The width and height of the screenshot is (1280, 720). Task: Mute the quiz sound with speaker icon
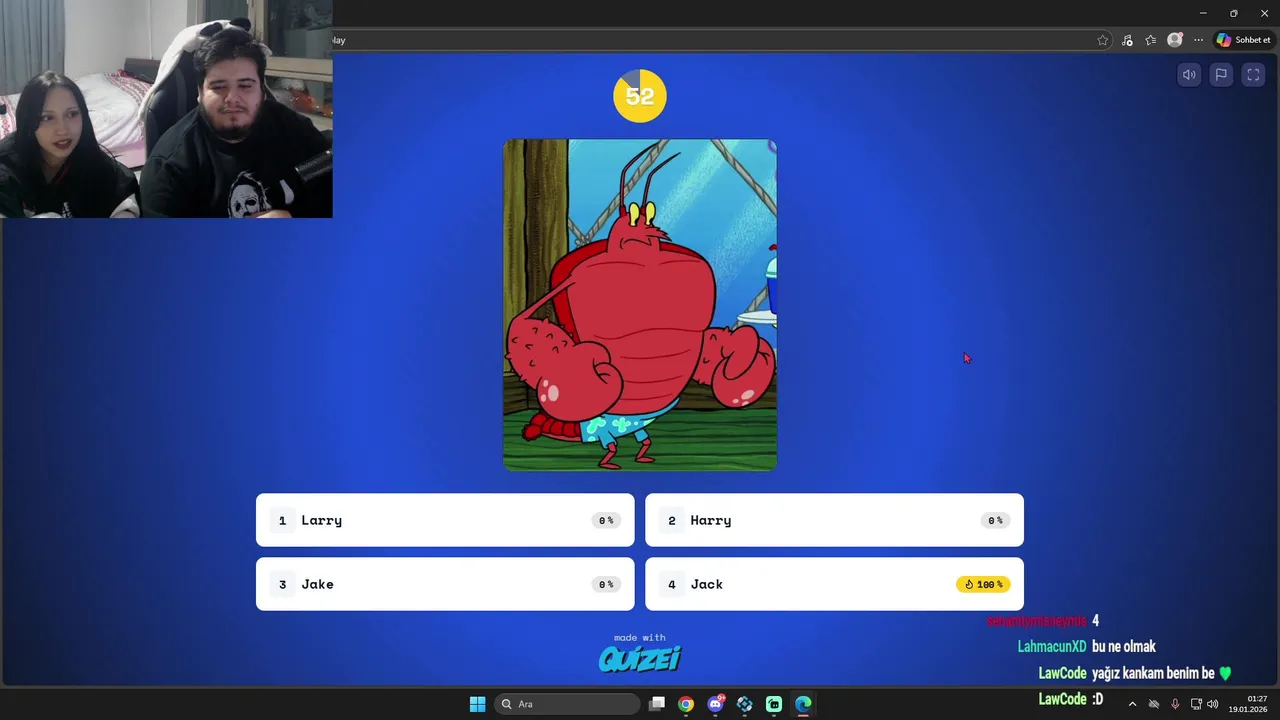coord(1189,75)
